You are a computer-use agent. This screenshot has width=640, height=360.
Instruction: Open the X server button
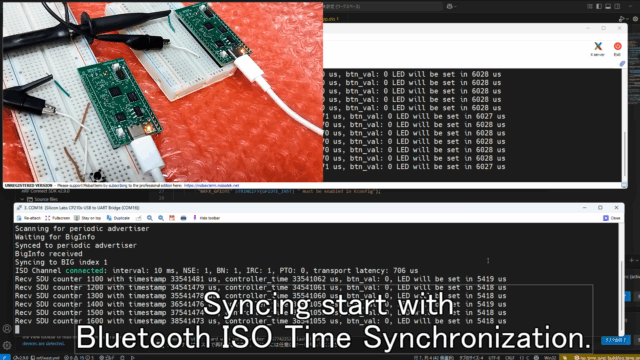(x=598, y=49)
